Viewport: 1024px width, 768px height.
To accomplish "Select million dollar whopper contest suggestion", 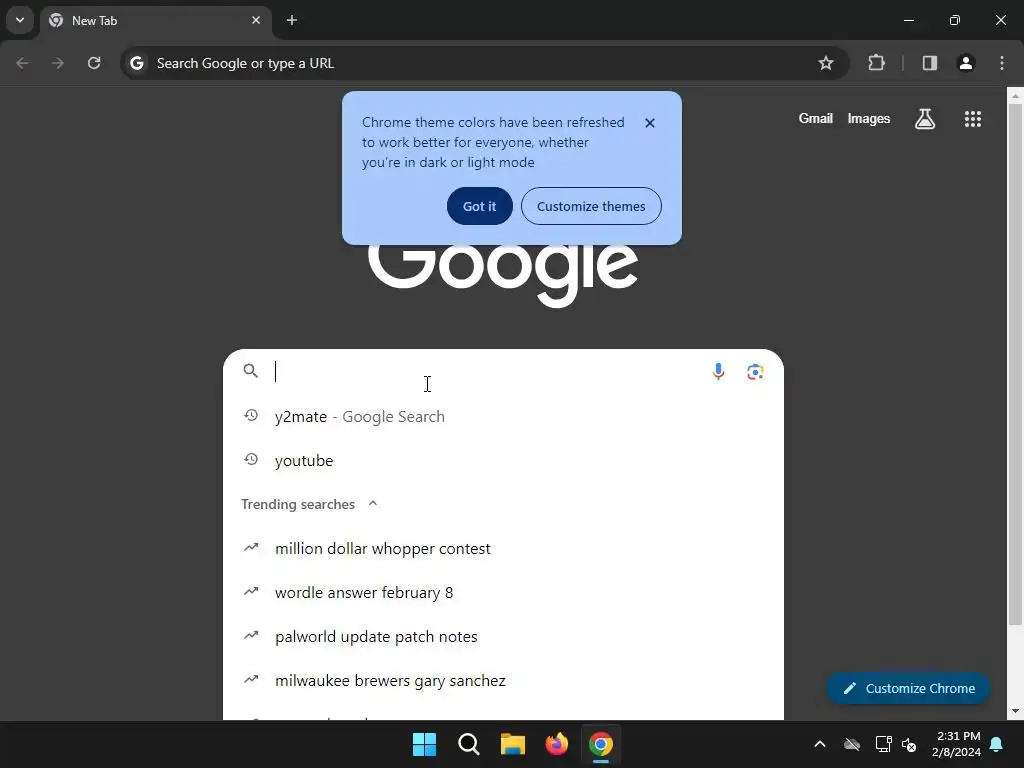I will pos(503,549).
